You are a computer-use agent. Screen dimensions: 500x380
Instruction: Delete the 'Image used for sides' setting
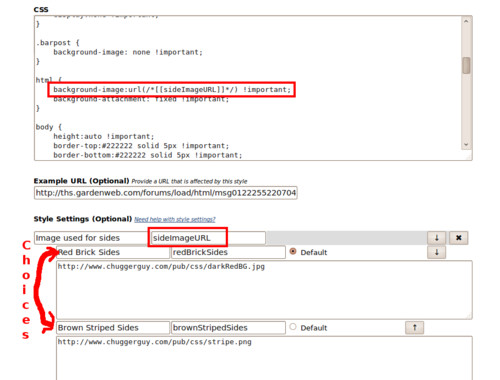[x=459, y=238]
